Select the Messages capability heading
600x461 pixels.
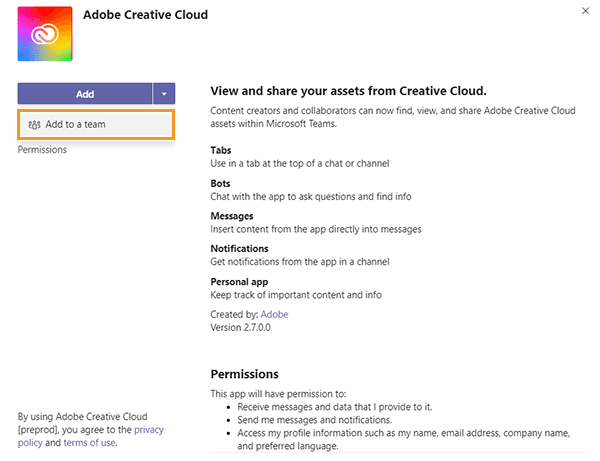pos(232,216)
